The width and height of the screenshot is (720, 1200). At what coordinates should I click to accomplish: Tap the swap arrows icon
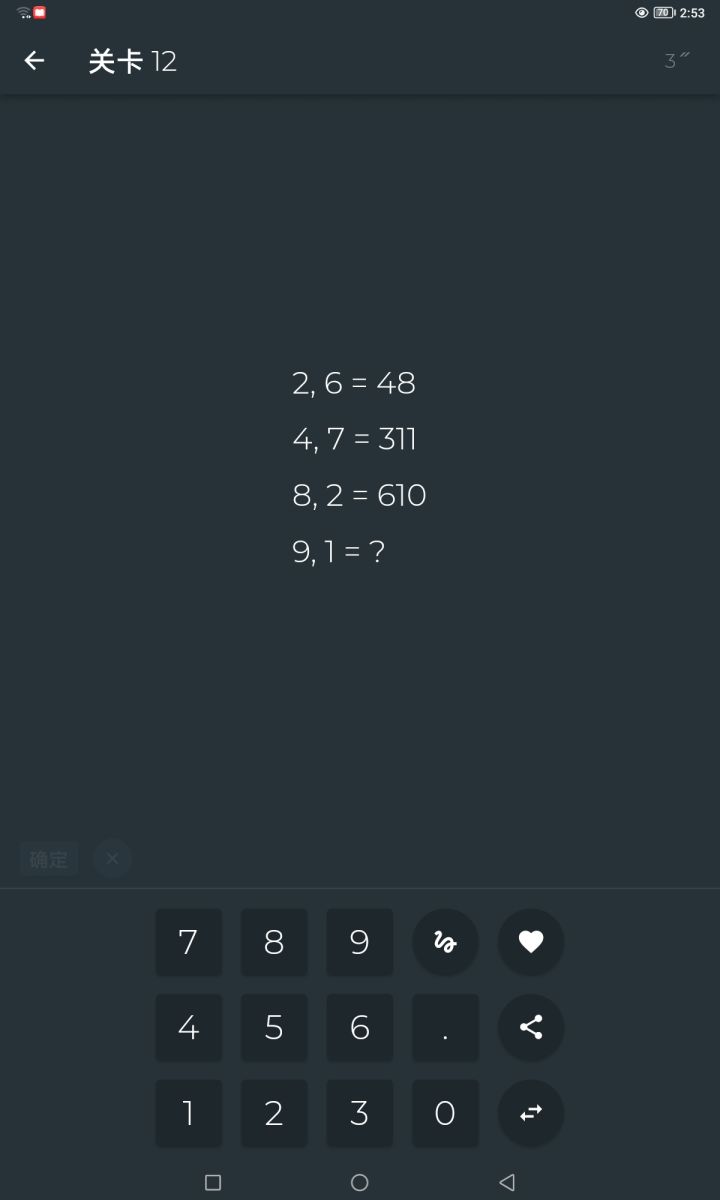click(x=531, y=1113)
